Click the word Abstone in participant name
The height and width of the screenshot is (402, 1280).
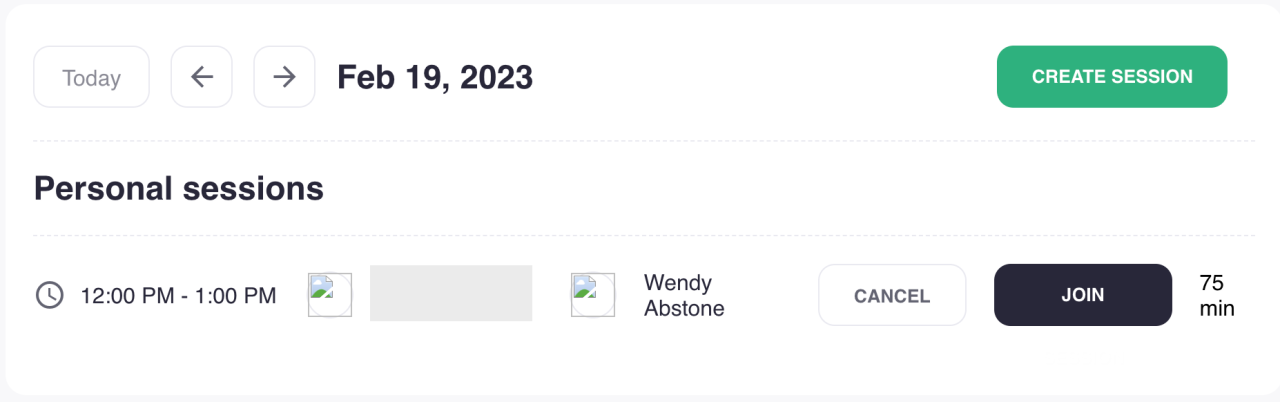[684, 308]
